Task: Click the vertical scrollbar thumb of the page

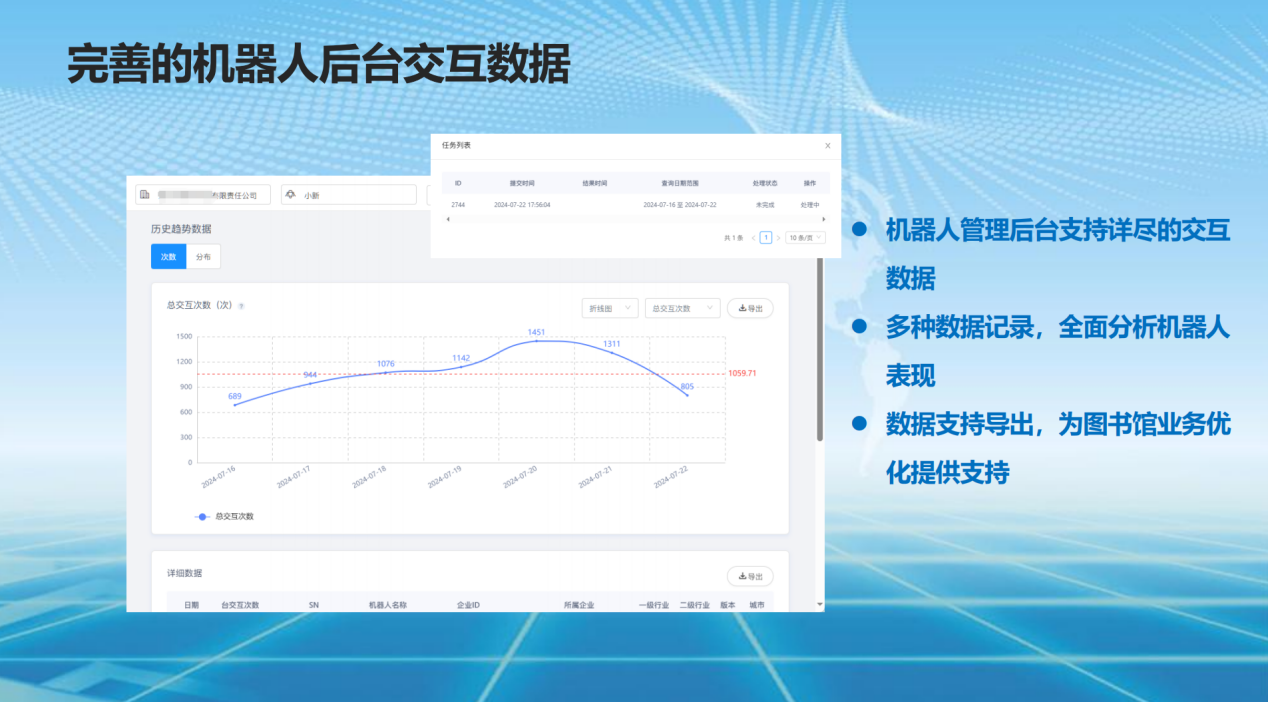Action: pos(820,350)
